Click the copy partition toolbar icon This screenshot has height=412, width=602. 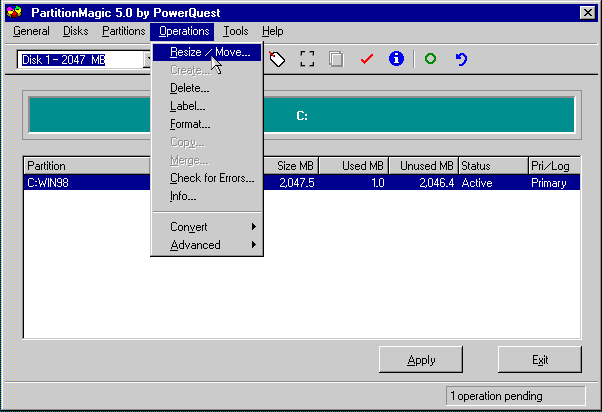click(336, 59)
